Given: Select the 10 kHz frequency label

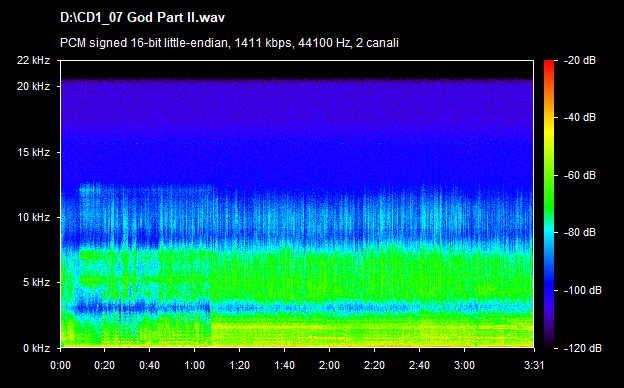Looking at the screenshot, I should pyautogui.click(x=33, y=217).
